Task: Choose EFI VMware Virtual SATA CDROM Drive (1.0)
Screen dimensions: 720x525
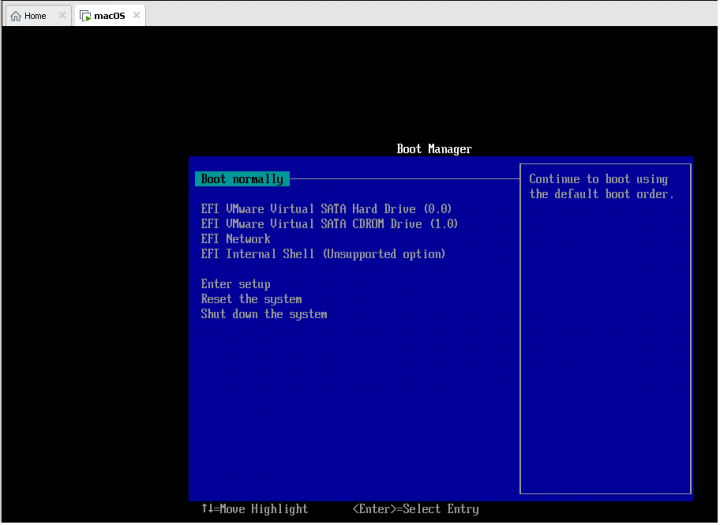Action: (330, 224)
